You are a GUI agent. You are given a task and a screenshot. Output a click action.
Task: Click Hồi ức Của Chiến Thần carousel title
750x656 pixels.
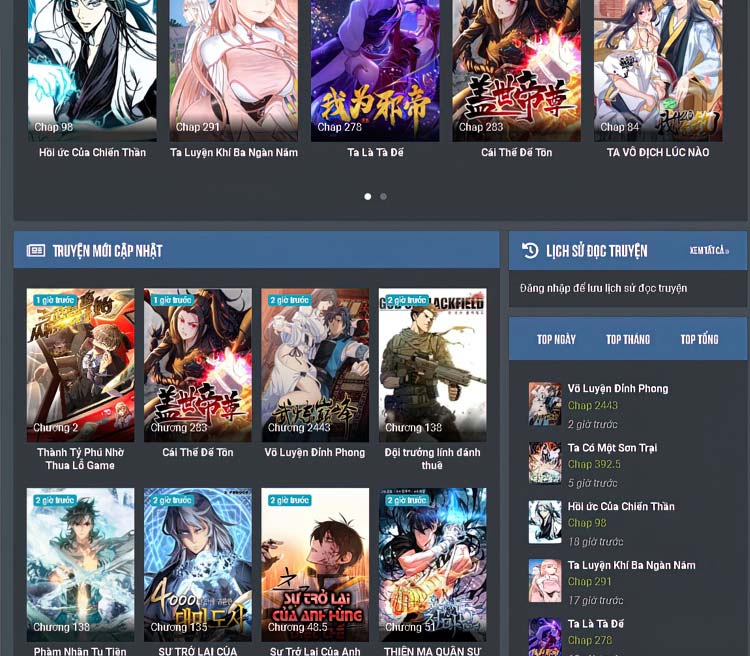(x=92, y=153)
